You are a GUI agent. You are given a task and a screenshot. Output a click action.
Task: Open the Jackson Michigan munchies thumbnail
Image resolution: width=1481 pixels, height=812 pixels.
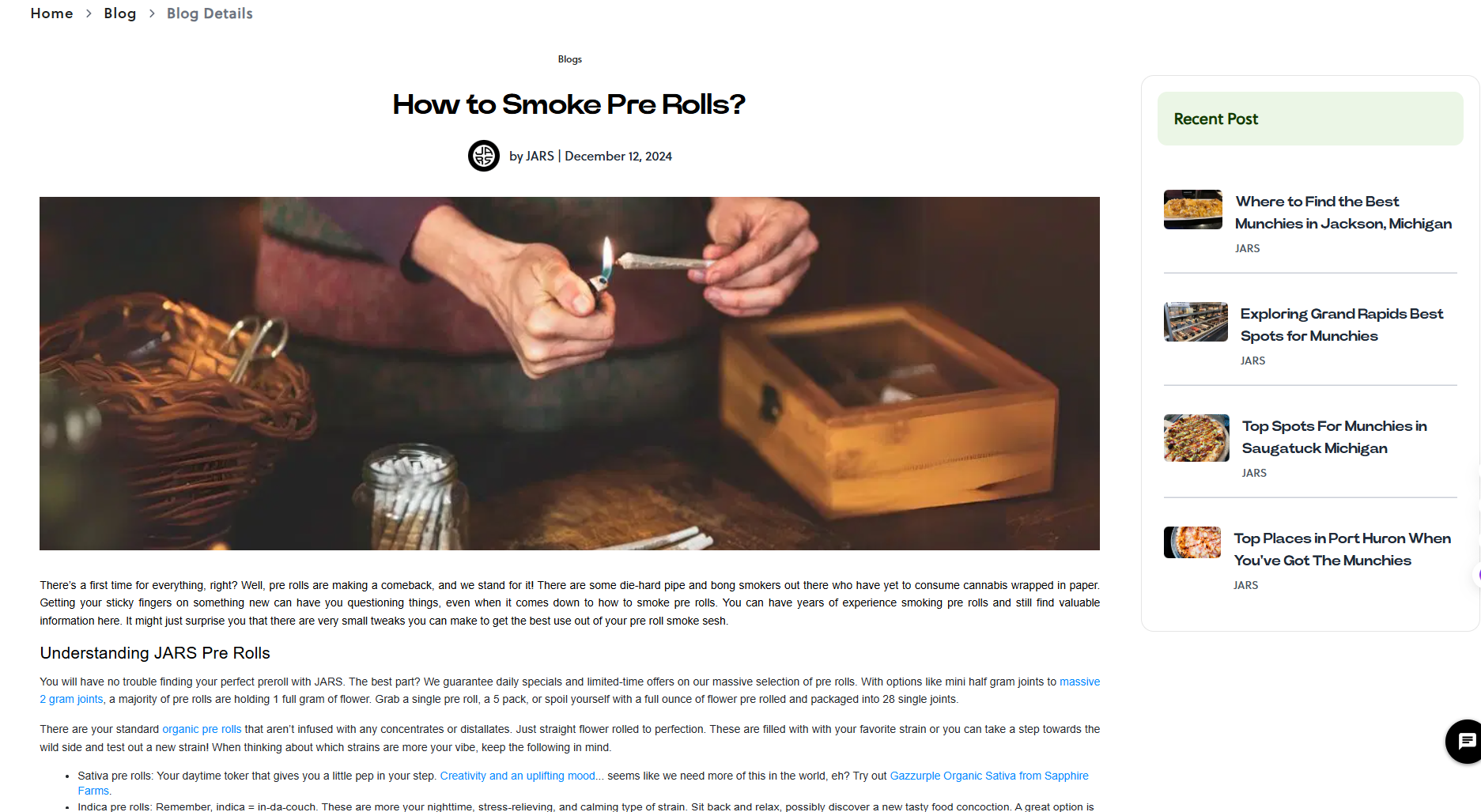(1193, 210)
